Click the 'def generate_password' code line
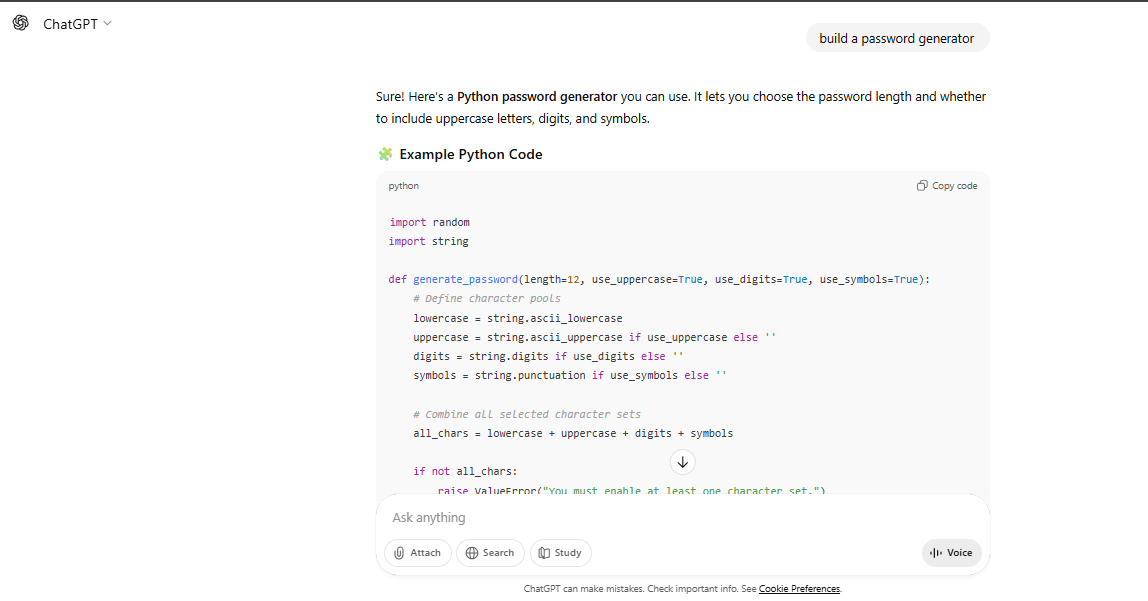Image resolution: width=1148 pixels, height=601 pixels. [x=659, y=279]
